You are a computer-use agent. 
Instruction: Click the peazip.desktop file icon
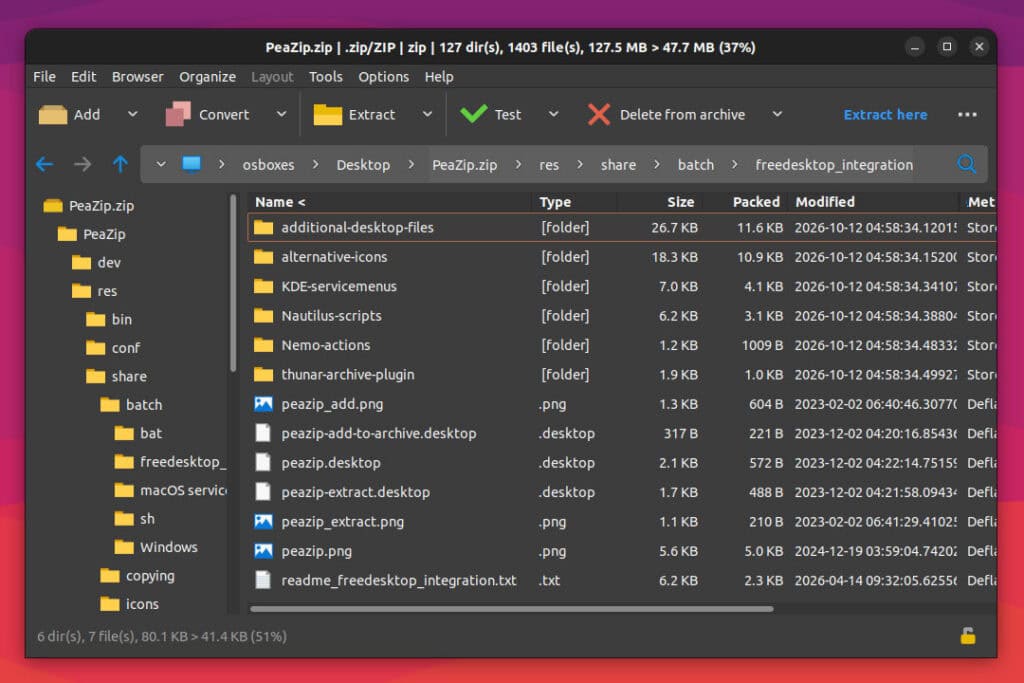click(x=263, y=462)
